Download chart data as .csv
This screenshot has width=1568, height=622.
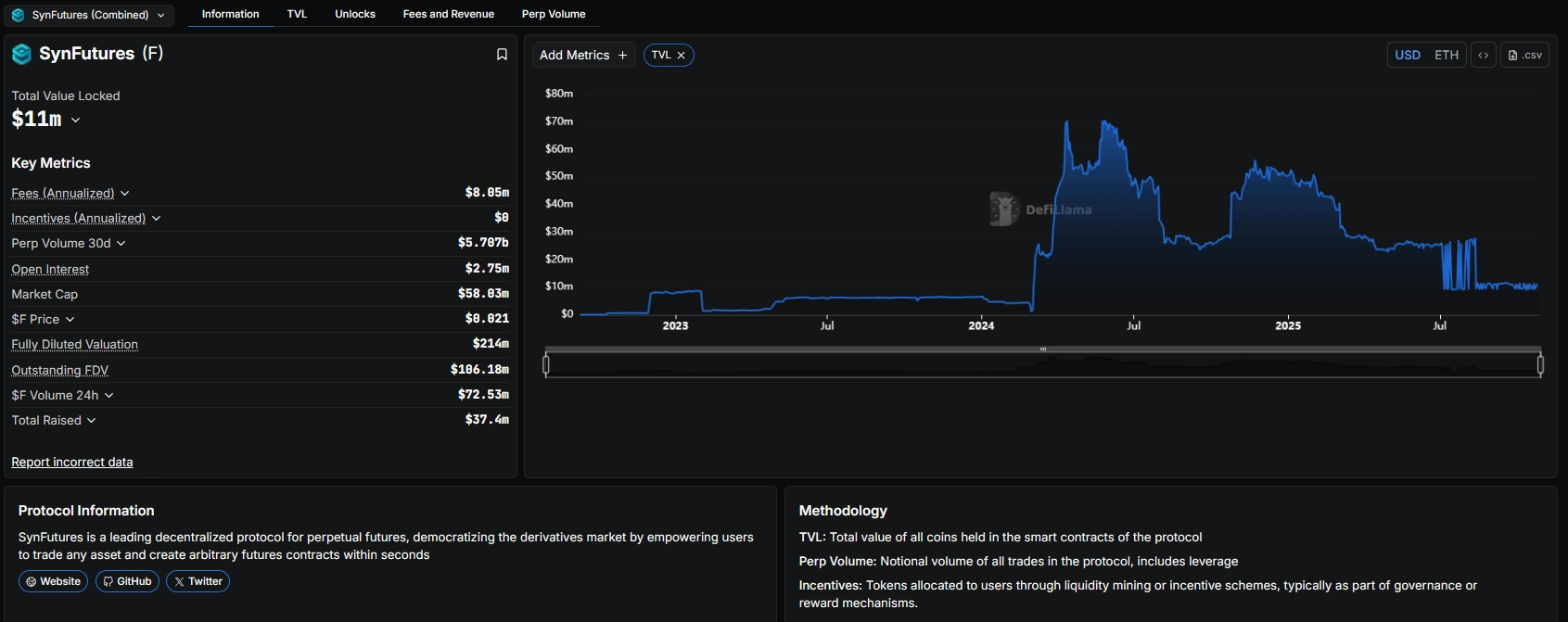pos(1524,55)
